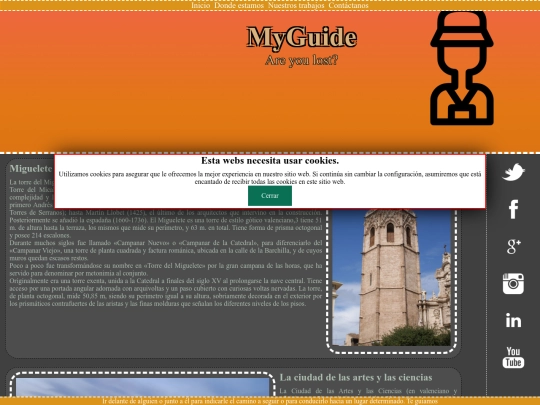The image size is (540, 405).
Task: Click 'La ciudad de las artes y las ciencias' heading
Action: [356, 377]
